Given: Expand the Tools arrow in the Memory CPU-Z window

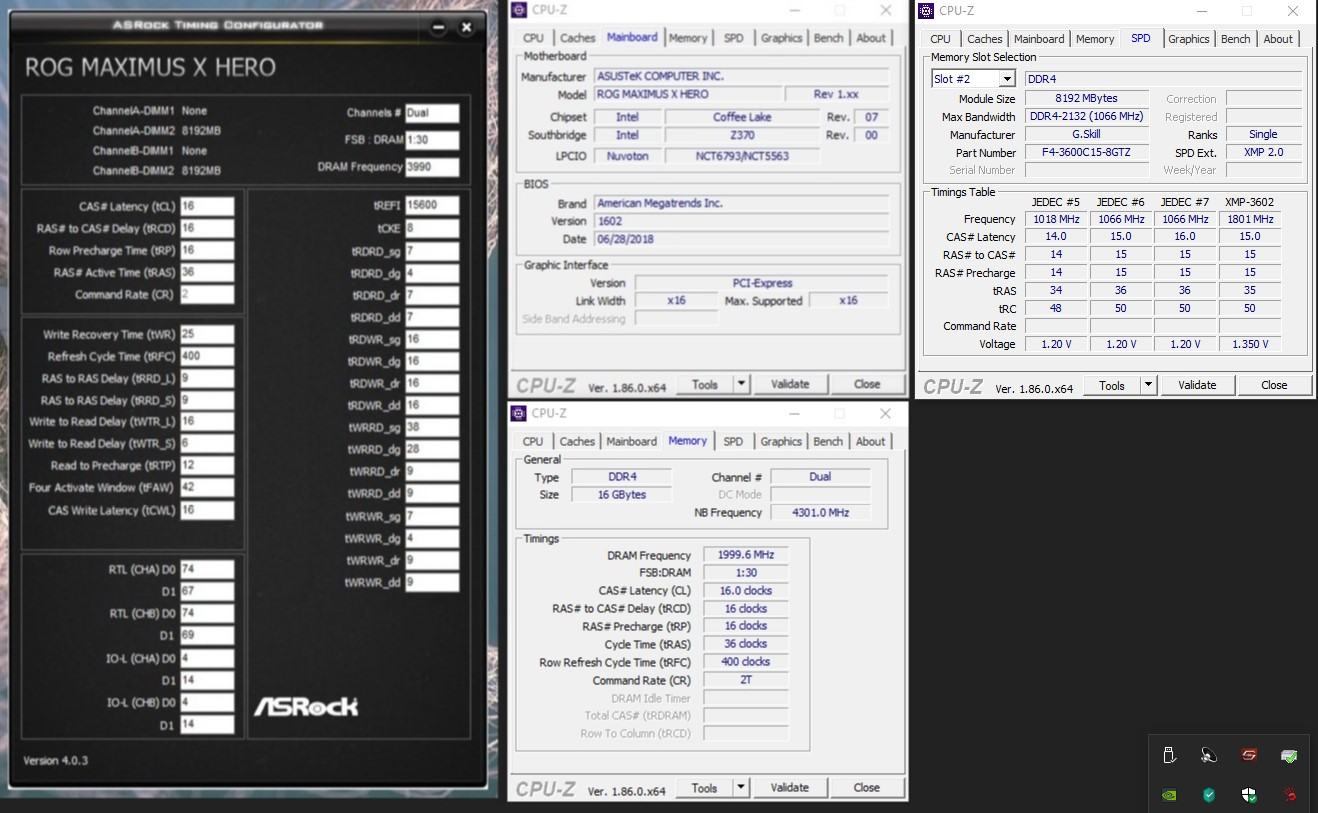Looking at the screenshot, I should click(741, 788).
